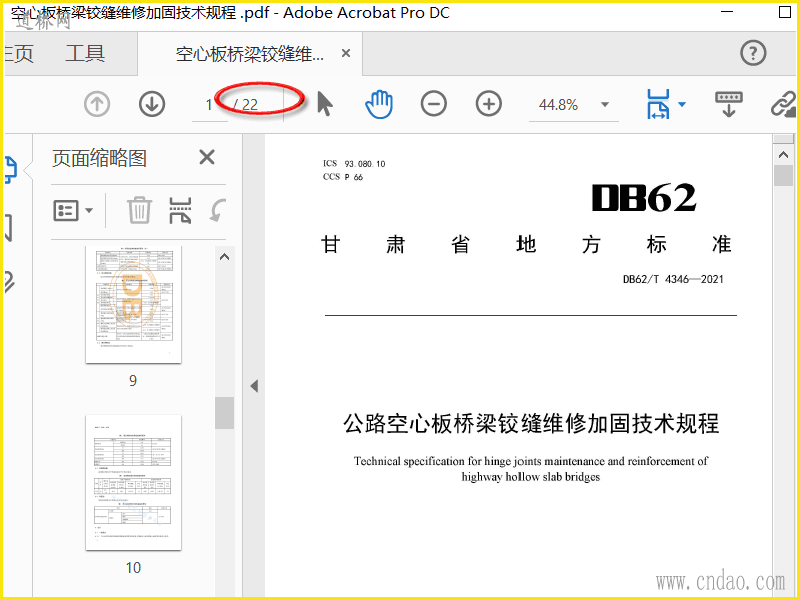Close the 空心板桥梁铰缝维 document tab

pyautogui.click(x=346, y=53)
